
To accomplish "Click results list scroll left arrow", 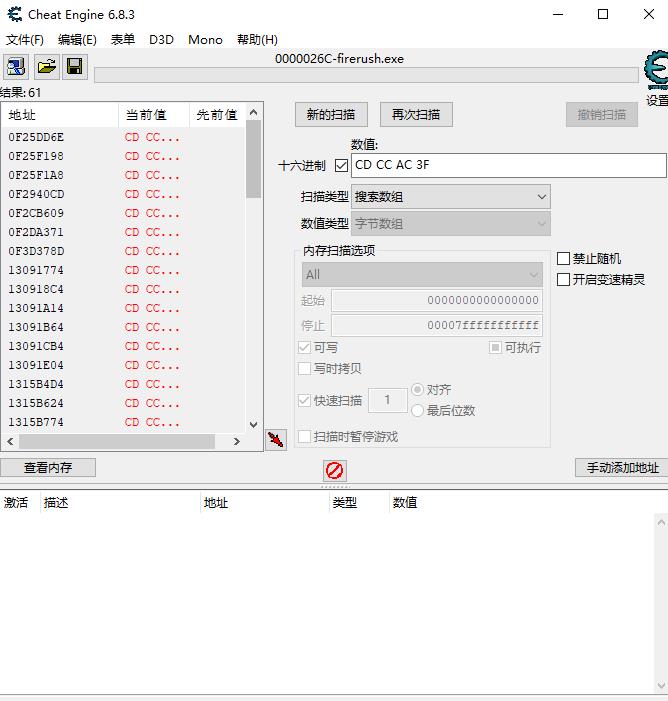I will coord(10,442).
